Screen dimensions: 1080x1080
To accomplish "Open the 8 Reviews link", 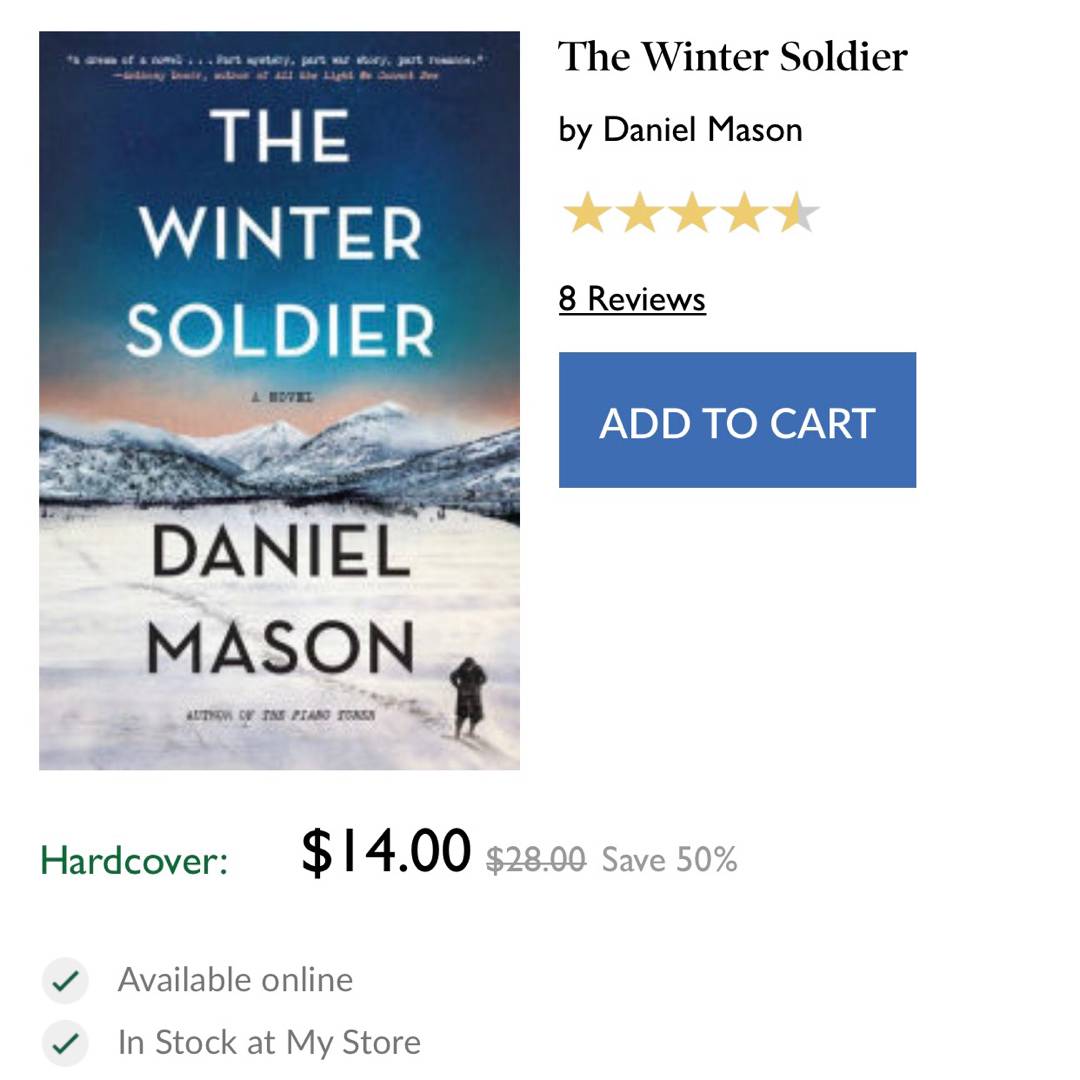I will coord(632,299).
